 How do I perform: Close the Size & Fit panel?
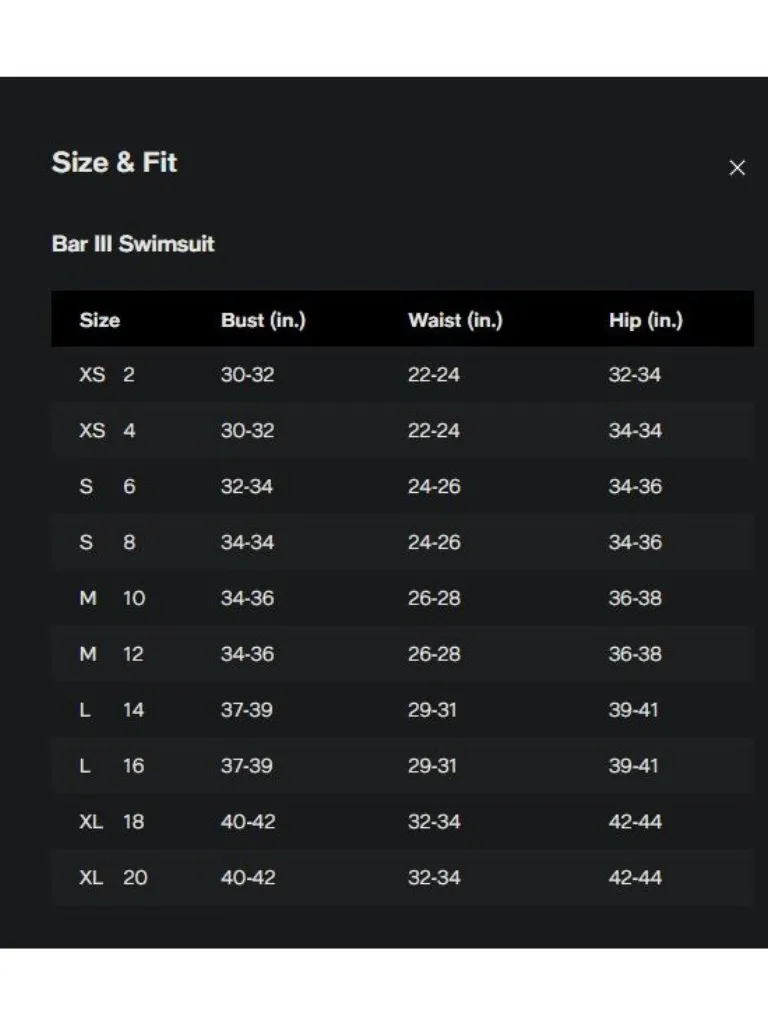(x=737, y=168)
